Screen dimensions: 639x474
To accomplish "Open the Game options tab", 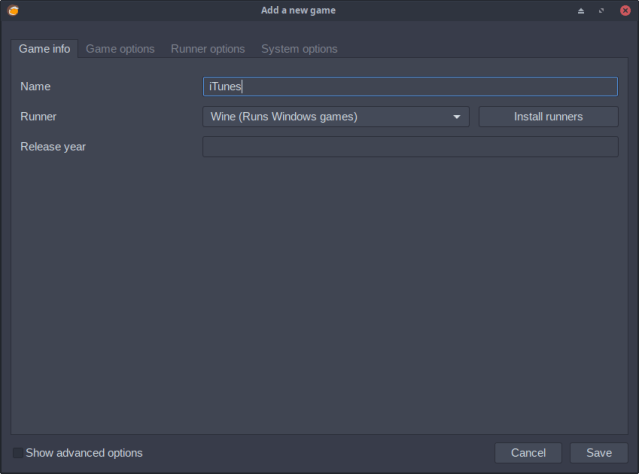I will coord(120,49).
